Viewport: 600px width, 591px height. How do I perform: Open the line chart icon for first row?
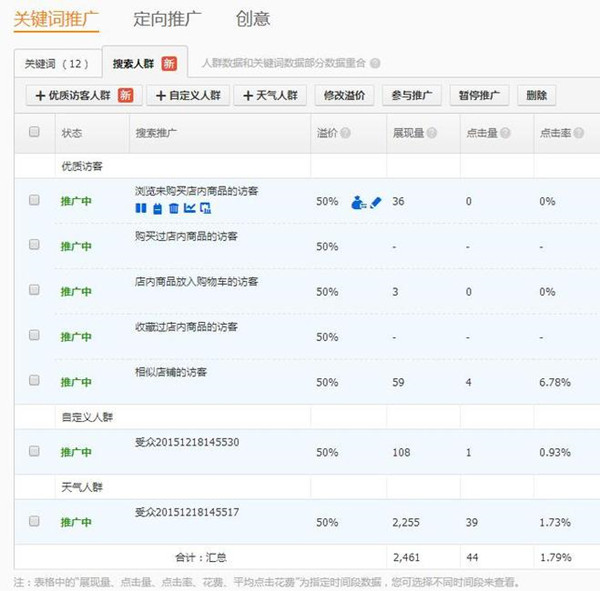coord(189,208)
